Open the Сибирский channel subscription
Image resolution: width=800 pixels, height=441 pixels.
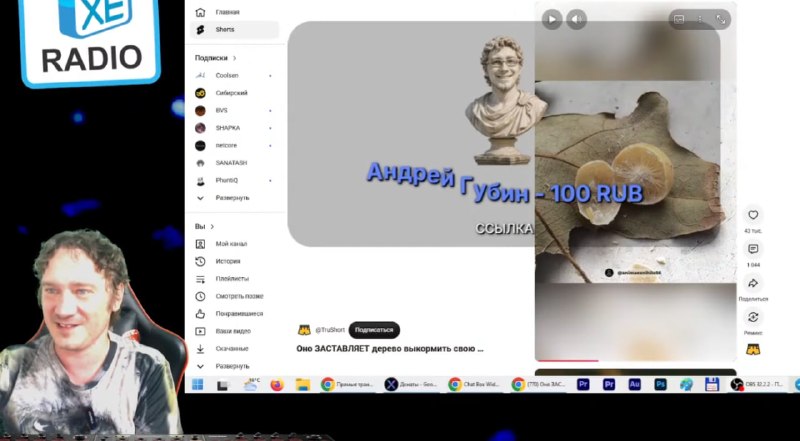click(235, 93)
